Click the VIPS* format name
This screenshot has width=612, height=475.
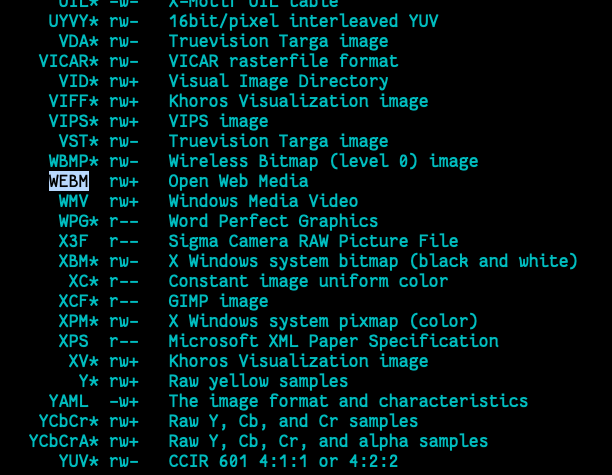74,121
